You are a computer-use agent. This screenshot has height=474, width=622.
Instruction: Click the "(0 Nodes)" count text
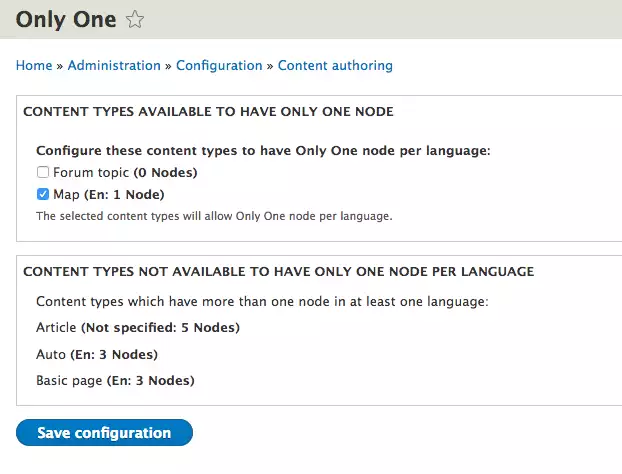tap(165, 173)
